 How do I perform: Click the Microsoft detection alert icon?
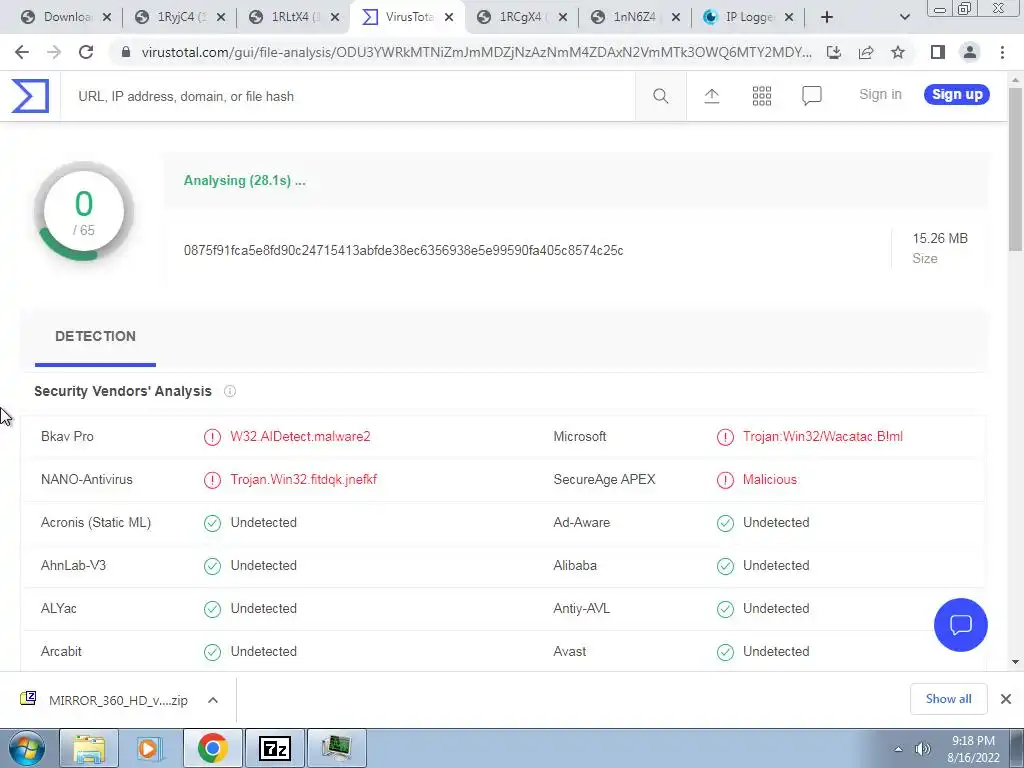point(725,437)
